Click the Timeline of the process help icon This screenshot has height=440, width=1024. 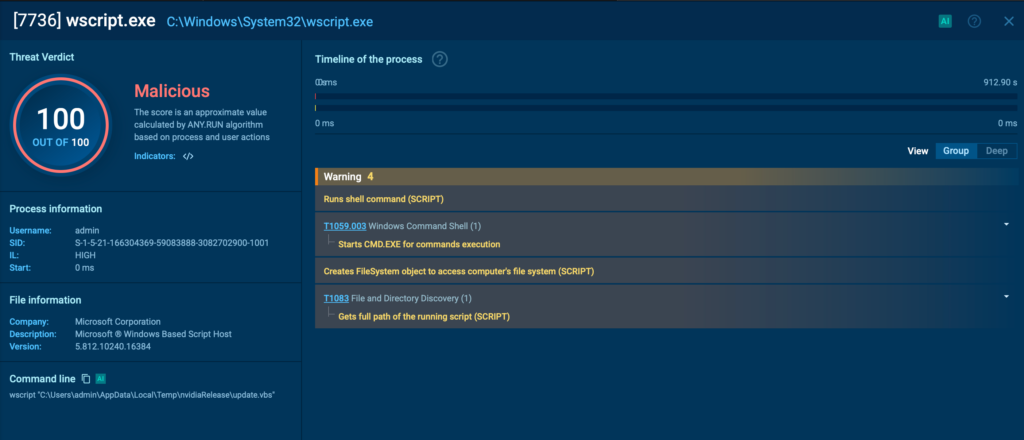[440, 59]
